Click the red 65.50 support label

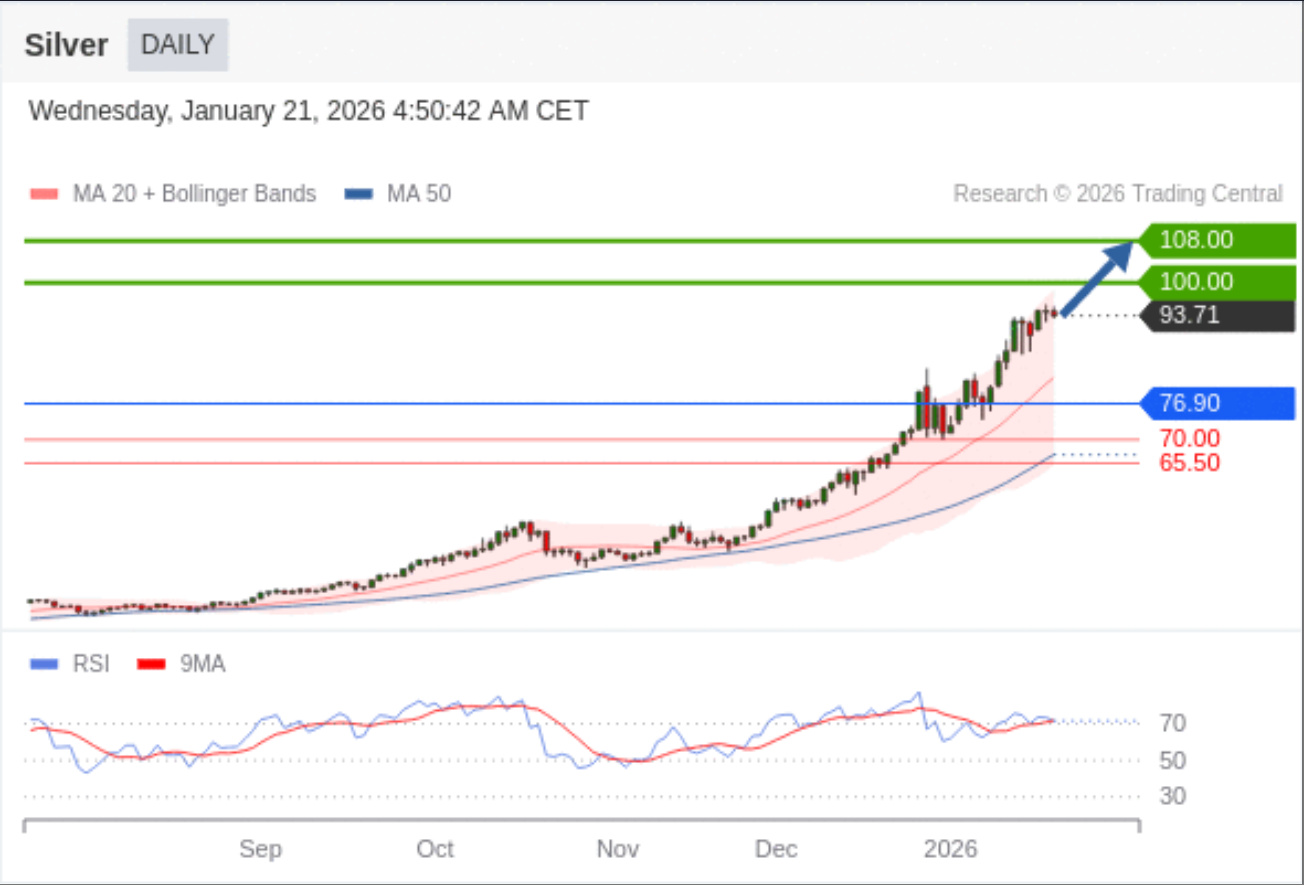coord(1189,463)
